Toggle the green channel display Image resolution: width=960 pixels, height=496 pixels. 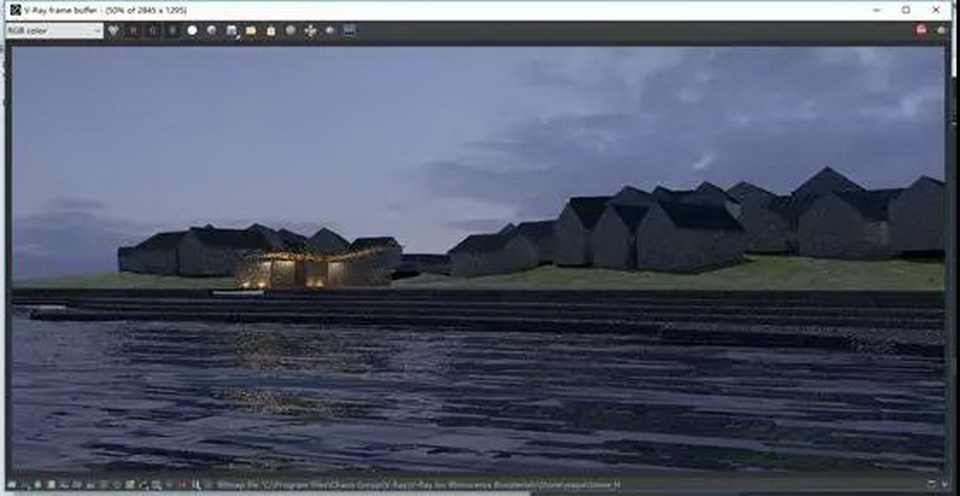coord(152,30)
